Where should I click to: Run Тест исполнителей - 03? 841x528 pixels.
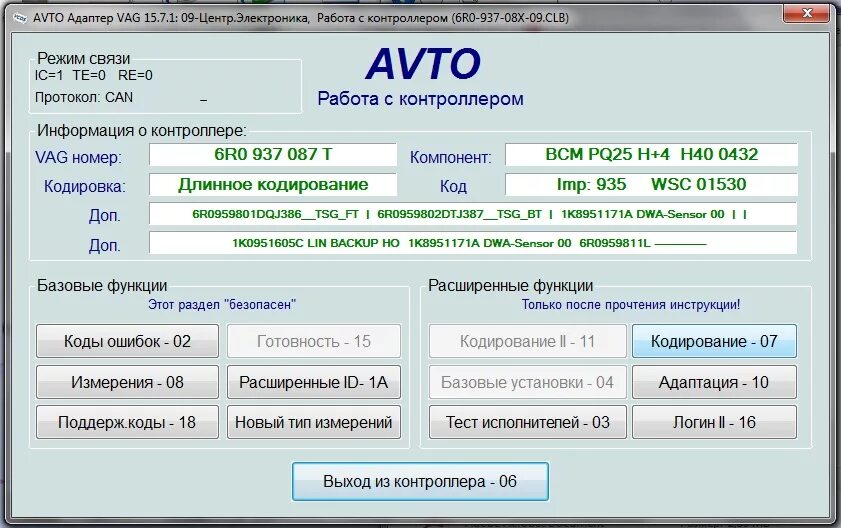tap(527, 422)
